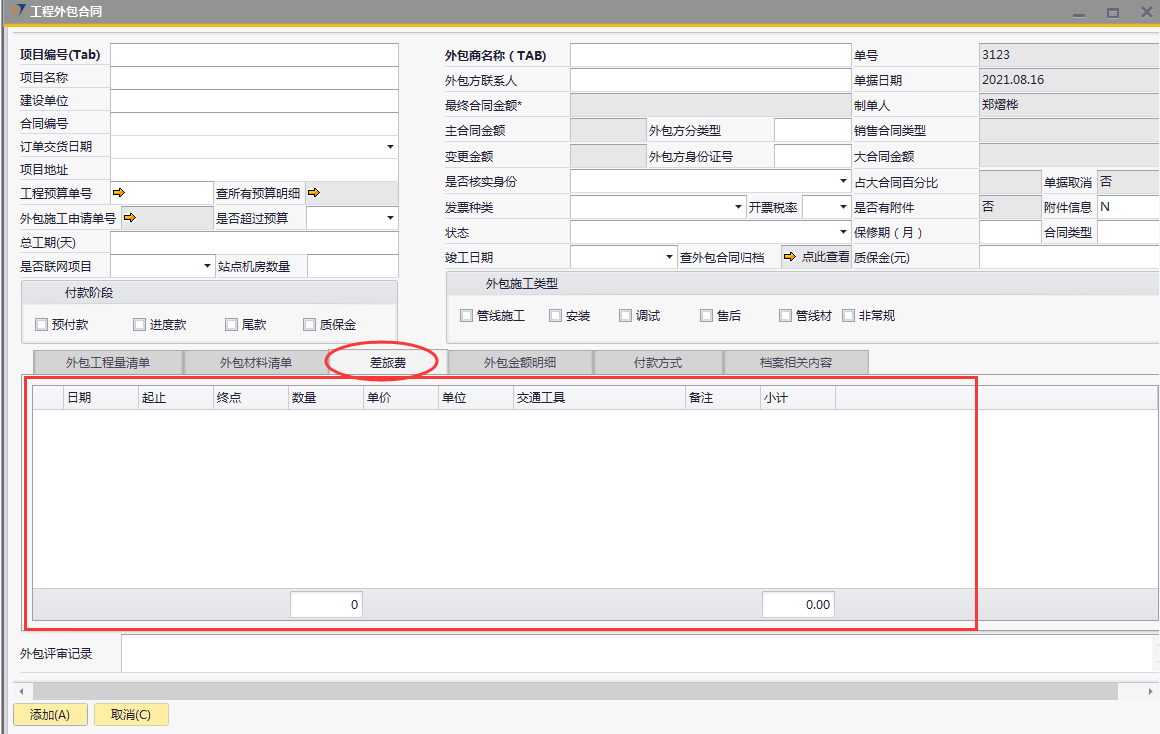Screen dimensions: 1160x734
Task: Click the arrow icon next to 查所有预算明细
Action: (x=313, y=193)
